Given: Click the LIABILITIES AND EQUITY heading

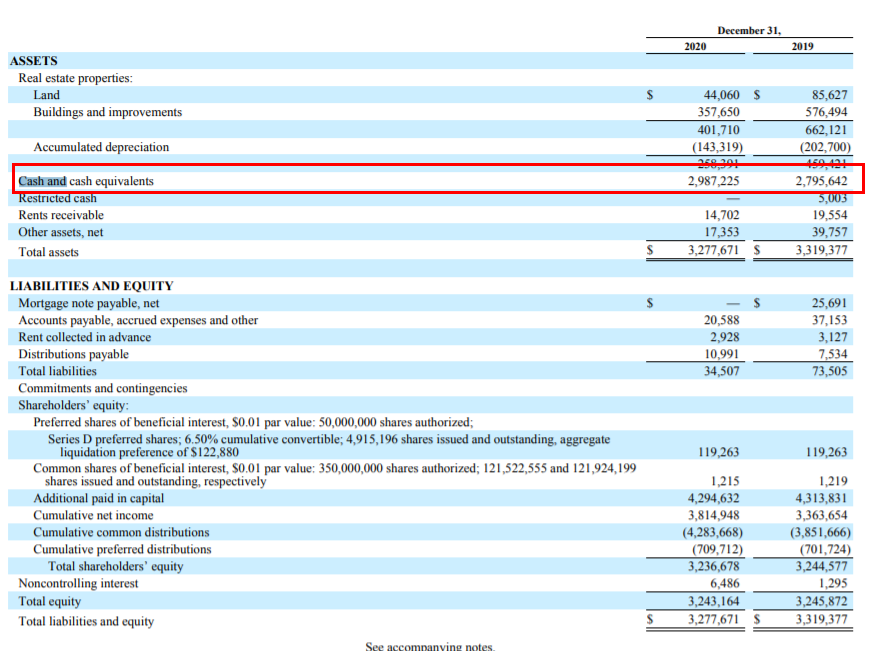Looking at the screenshot, I should (x=92, y=286).
